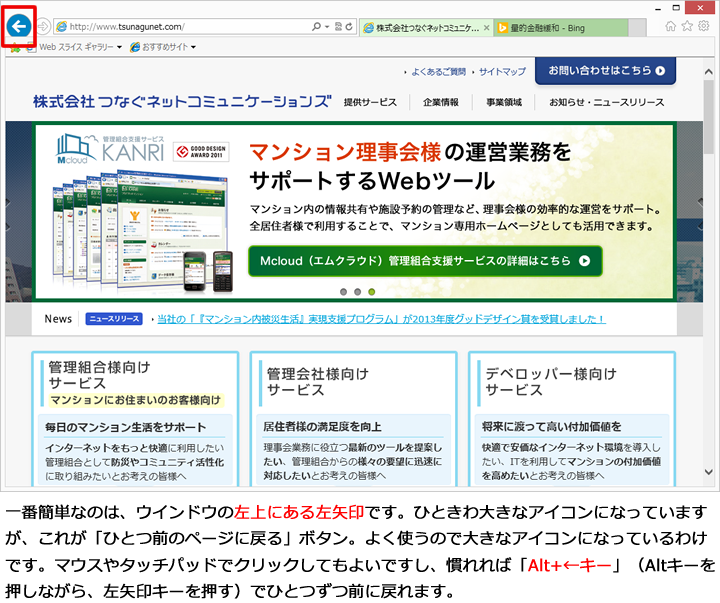Go to the home page via house icon
This screenshot has height=603, width=720.
pos(670,26)
